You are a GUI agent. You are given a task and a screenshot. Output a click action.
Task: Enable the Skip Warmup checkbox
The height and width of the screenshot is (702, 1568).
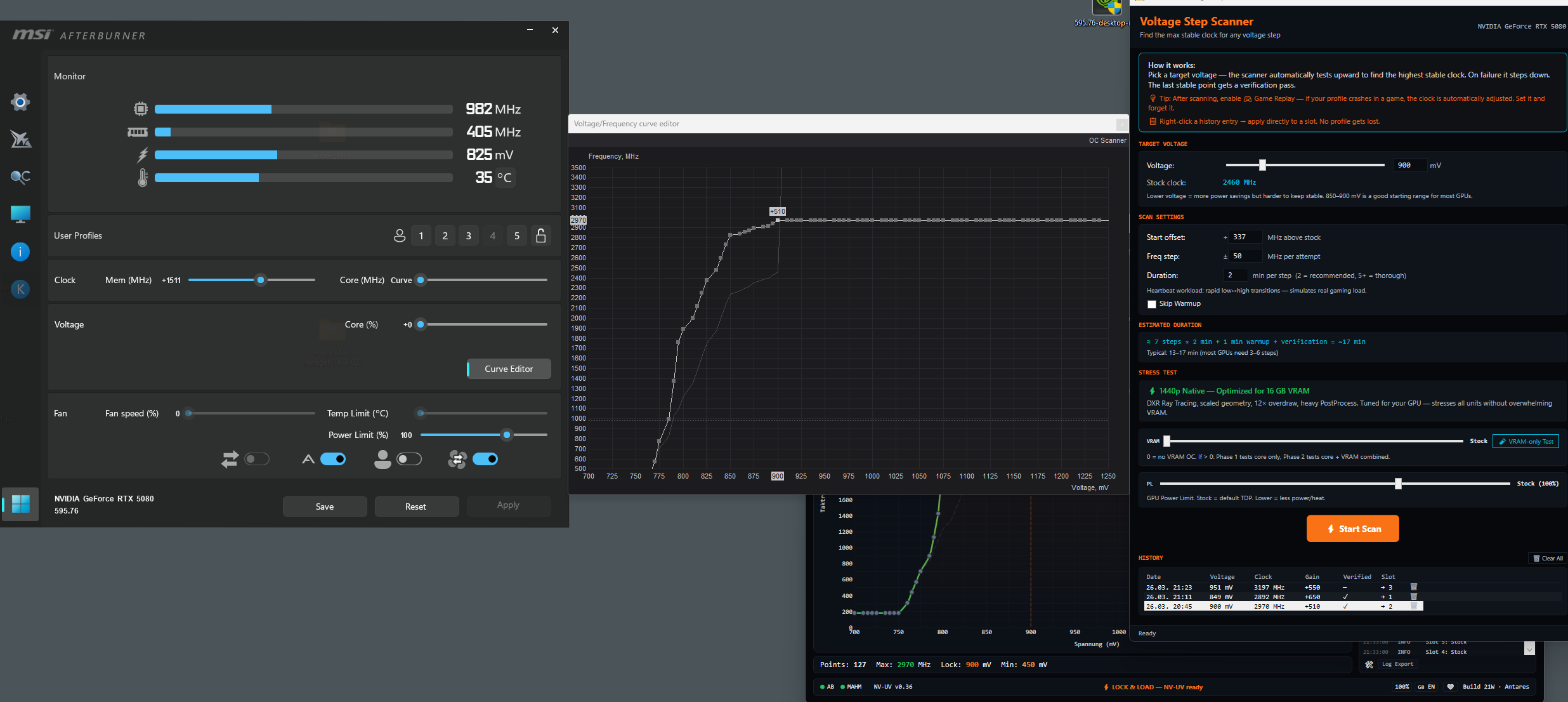1152,304
